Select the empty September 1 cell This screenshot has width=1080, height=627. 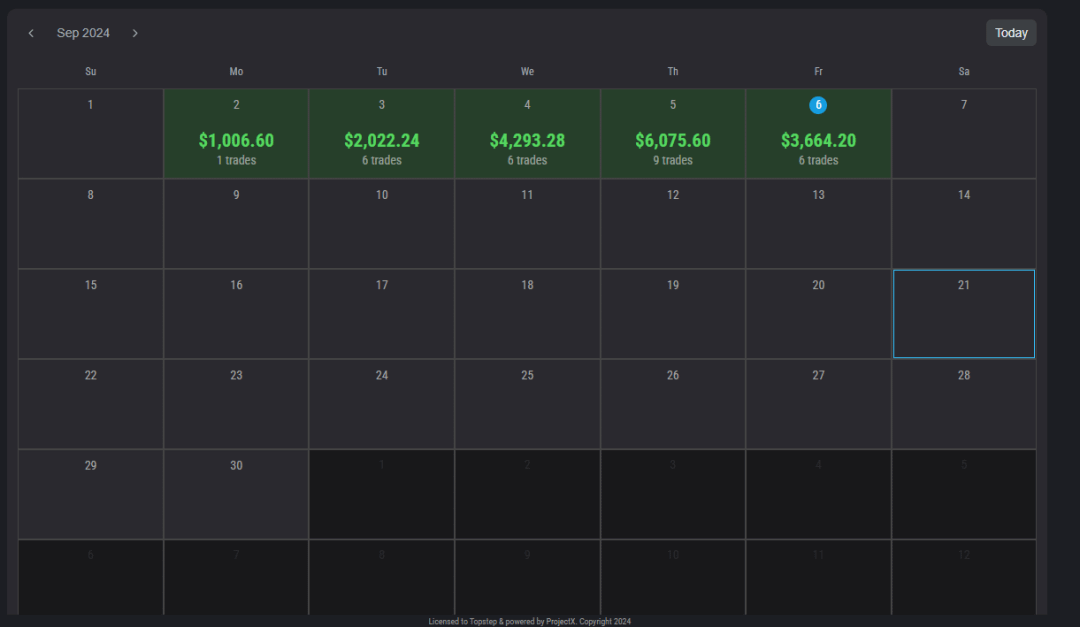pyautogui.click(x=90, y=133)
